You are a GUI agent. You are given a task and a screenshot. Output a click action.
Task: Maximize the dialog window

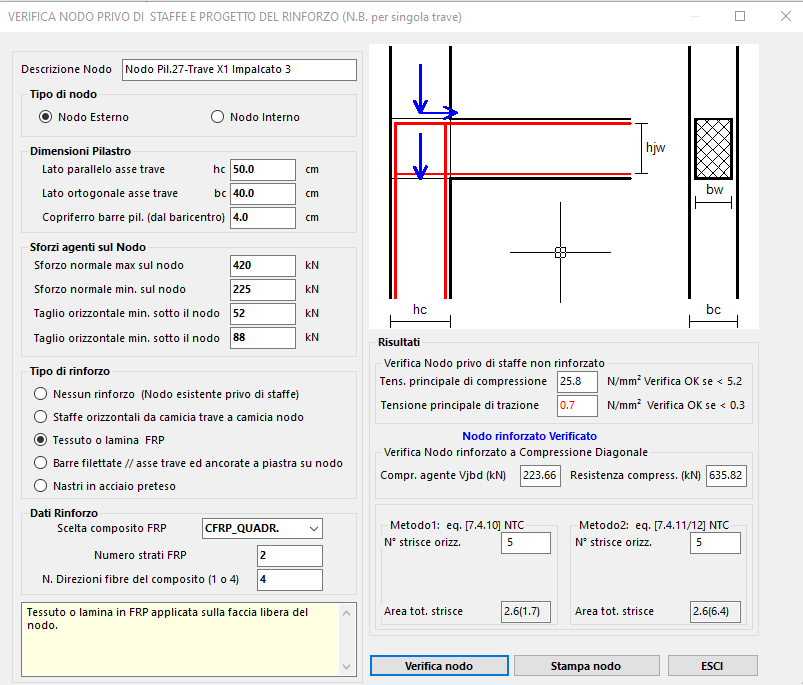point(740,16)
